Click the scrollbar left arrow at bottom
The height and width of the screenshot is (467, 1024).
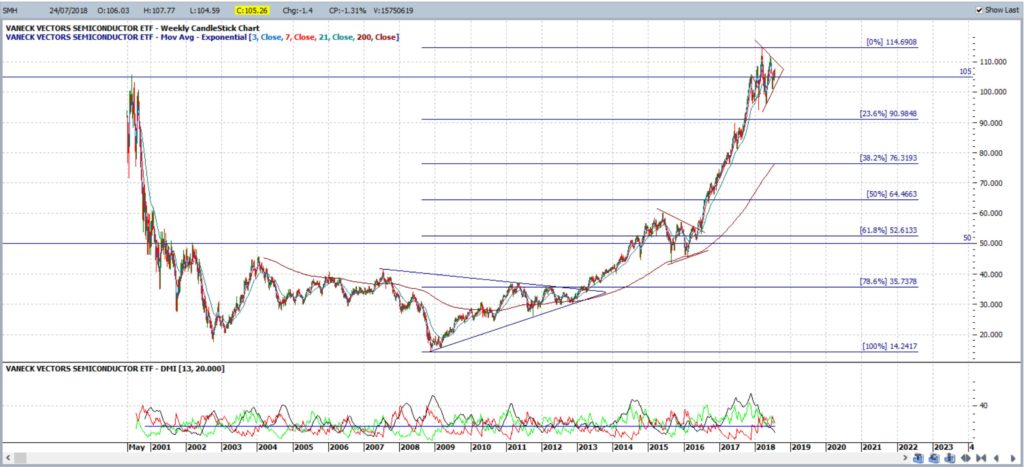(8, 458)
